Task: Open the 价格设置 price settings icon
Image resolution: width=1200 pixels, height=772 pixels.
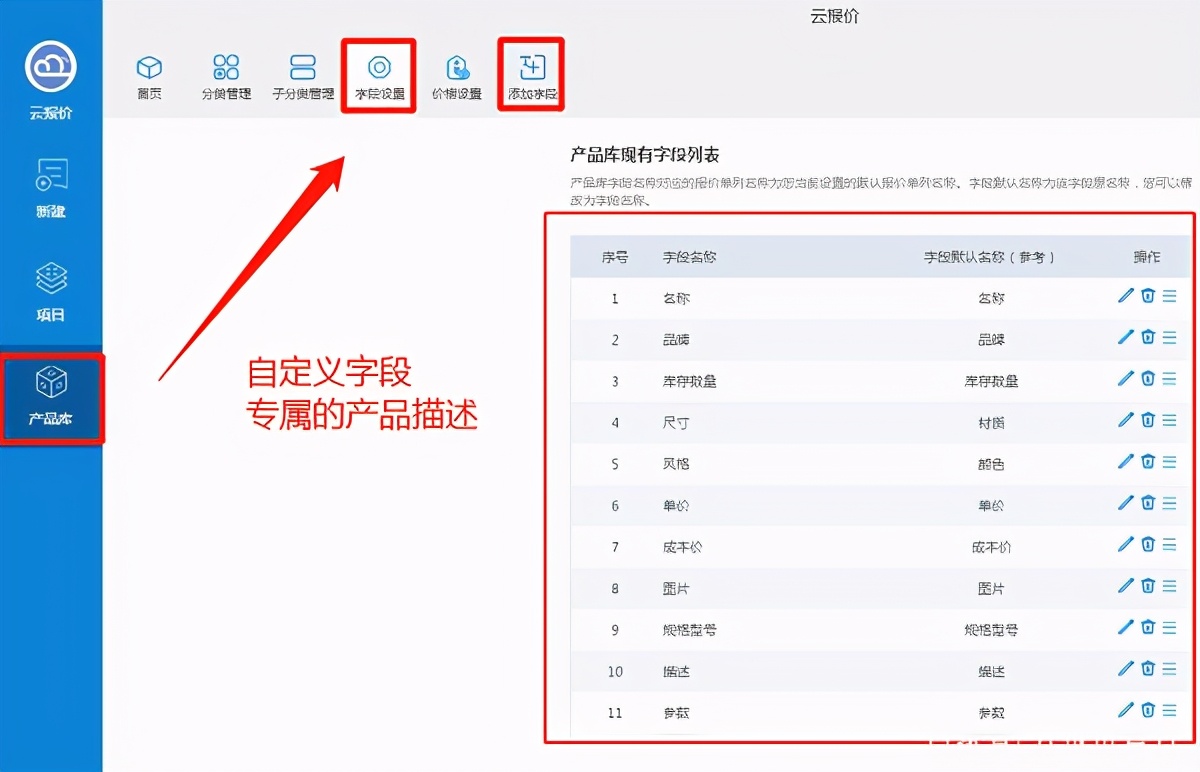Action: point(457,75)
